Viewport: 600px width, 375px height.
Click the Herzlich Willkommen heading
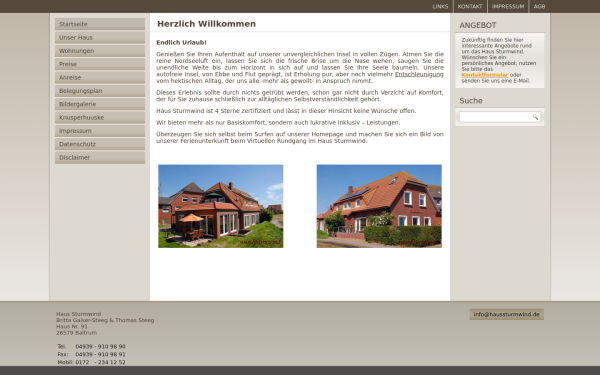[206, 24]
